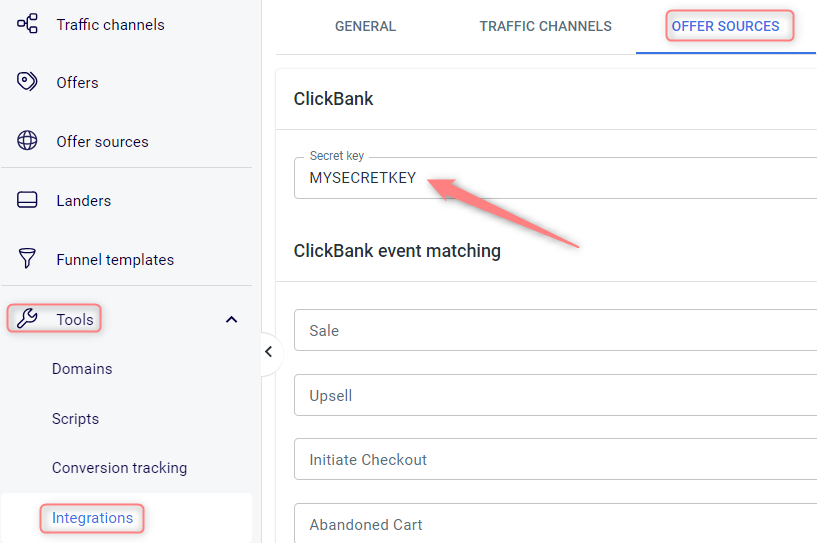Click the Tools wrench icon
This screenshot has height=543, width=817.
coord(27,318)
